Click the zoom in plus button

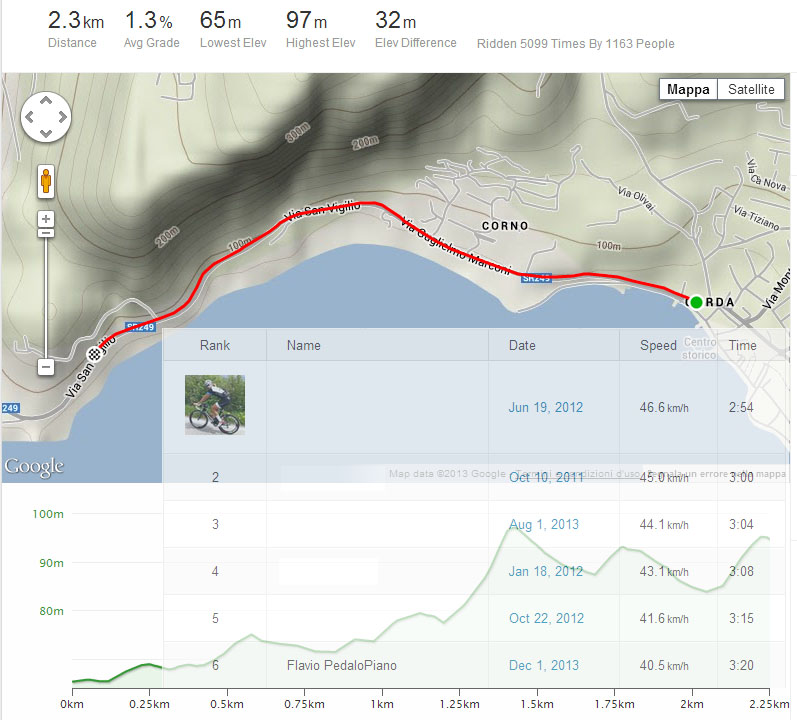46,217
